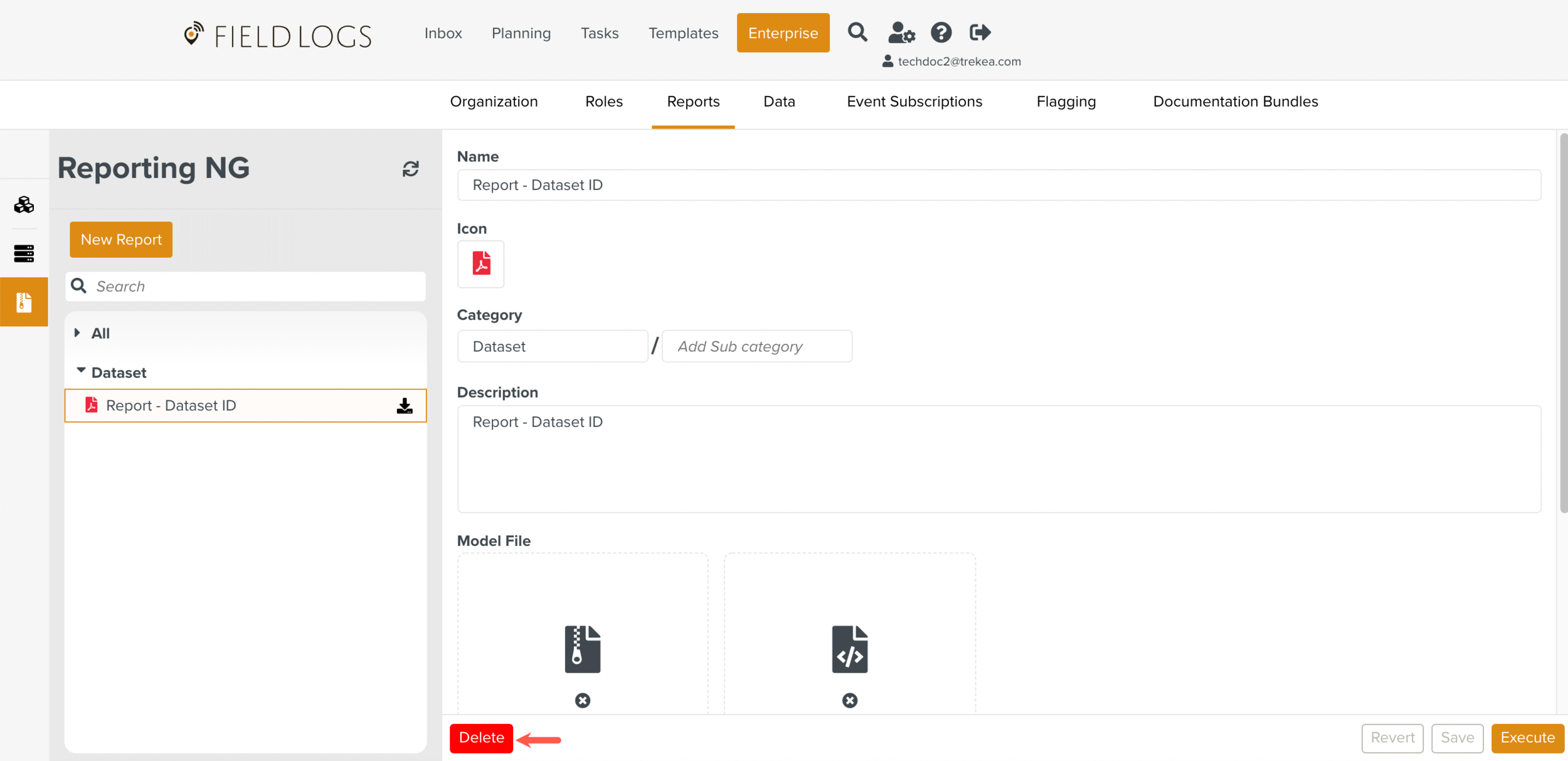Click the logout arrow icon
The image size is (1568, 761).
[x=980, y=32]
